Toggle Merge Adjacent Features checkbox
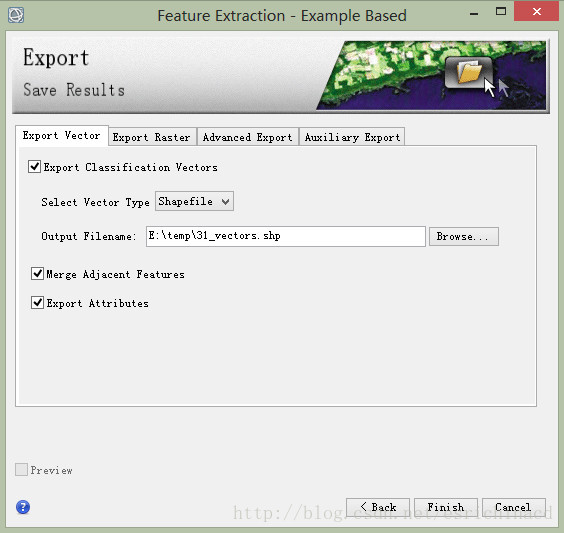Image resolution: width=564 pixels, height=533 pixels. tap(37, 274)
